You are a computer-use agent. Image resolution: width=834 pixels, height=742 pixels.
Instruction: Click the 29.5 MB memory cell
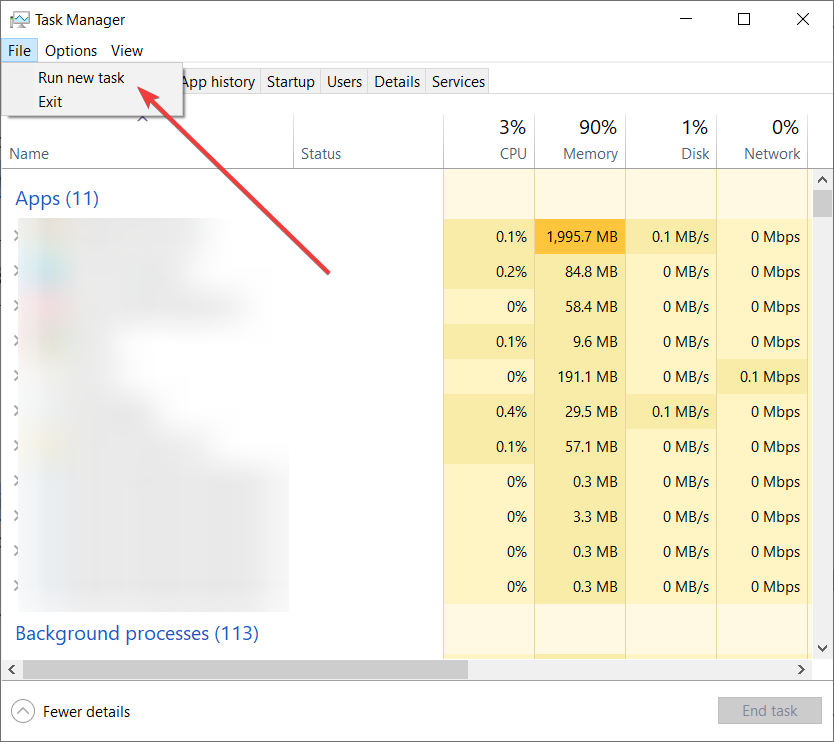(580, 412)
